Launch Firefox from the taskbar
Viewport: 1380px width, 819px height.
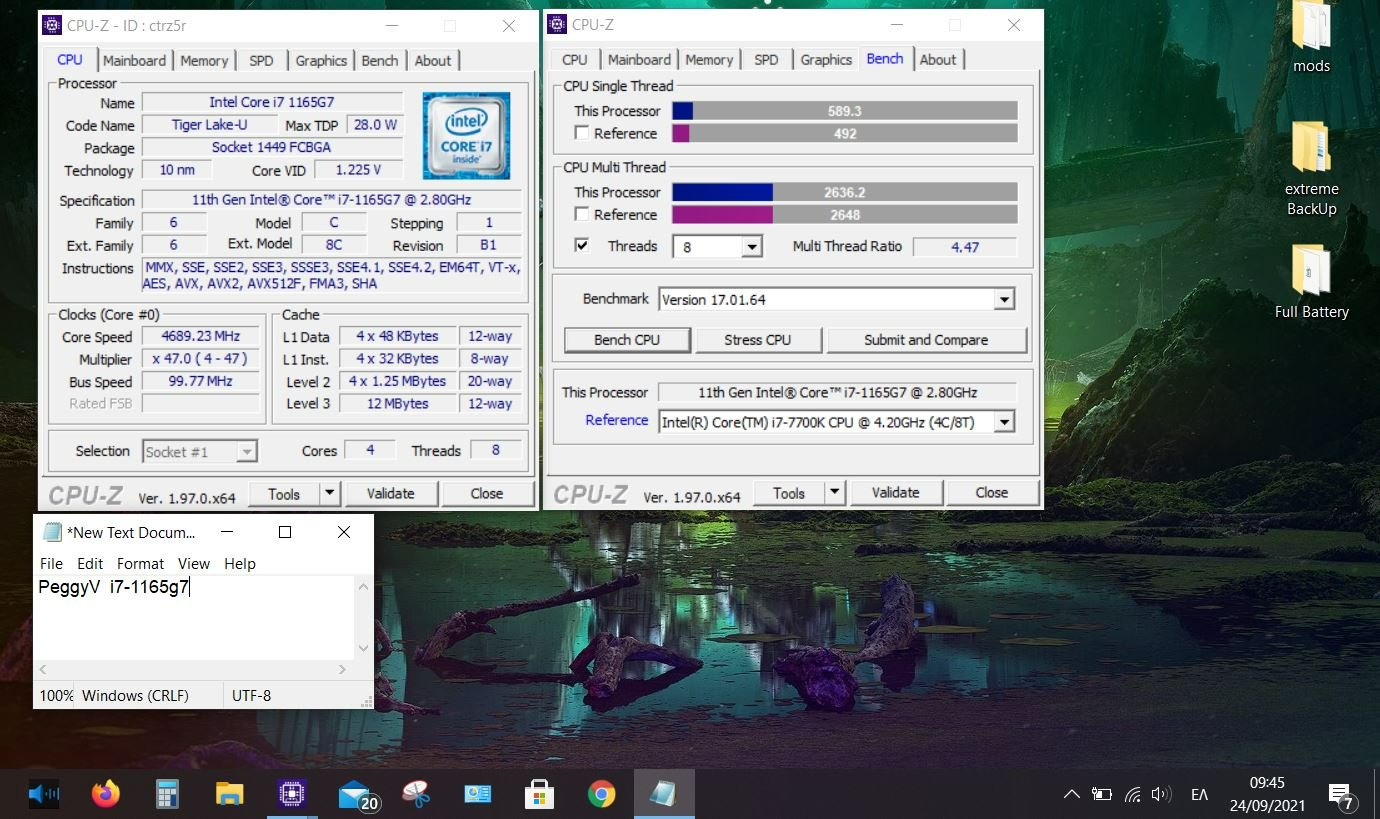[105, 795]
